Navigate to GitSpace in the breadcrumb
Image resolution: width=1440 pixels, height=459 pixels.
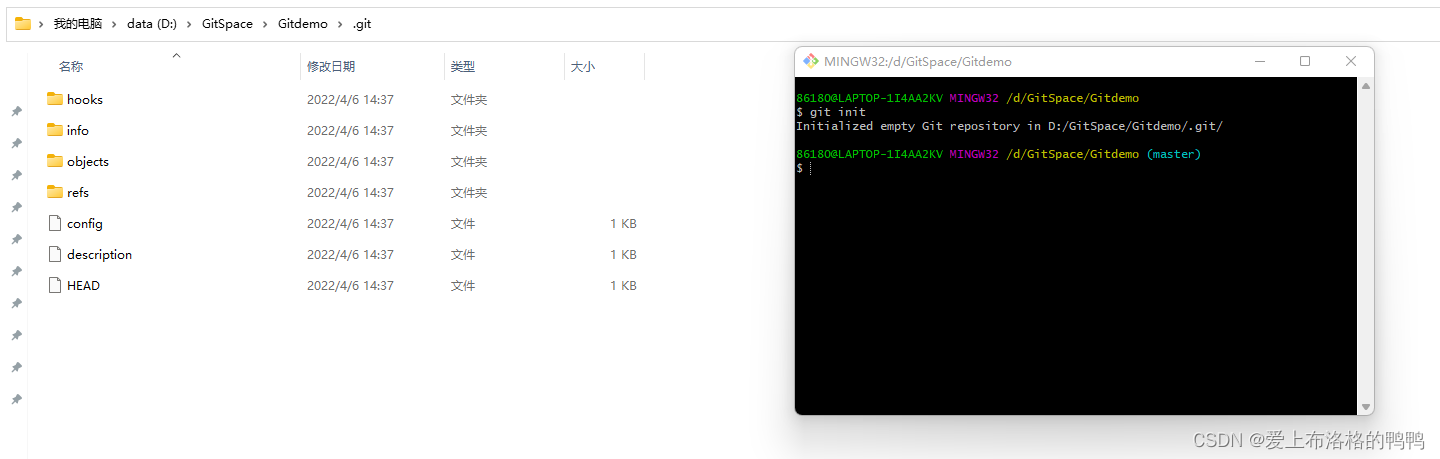coord(227,24)
